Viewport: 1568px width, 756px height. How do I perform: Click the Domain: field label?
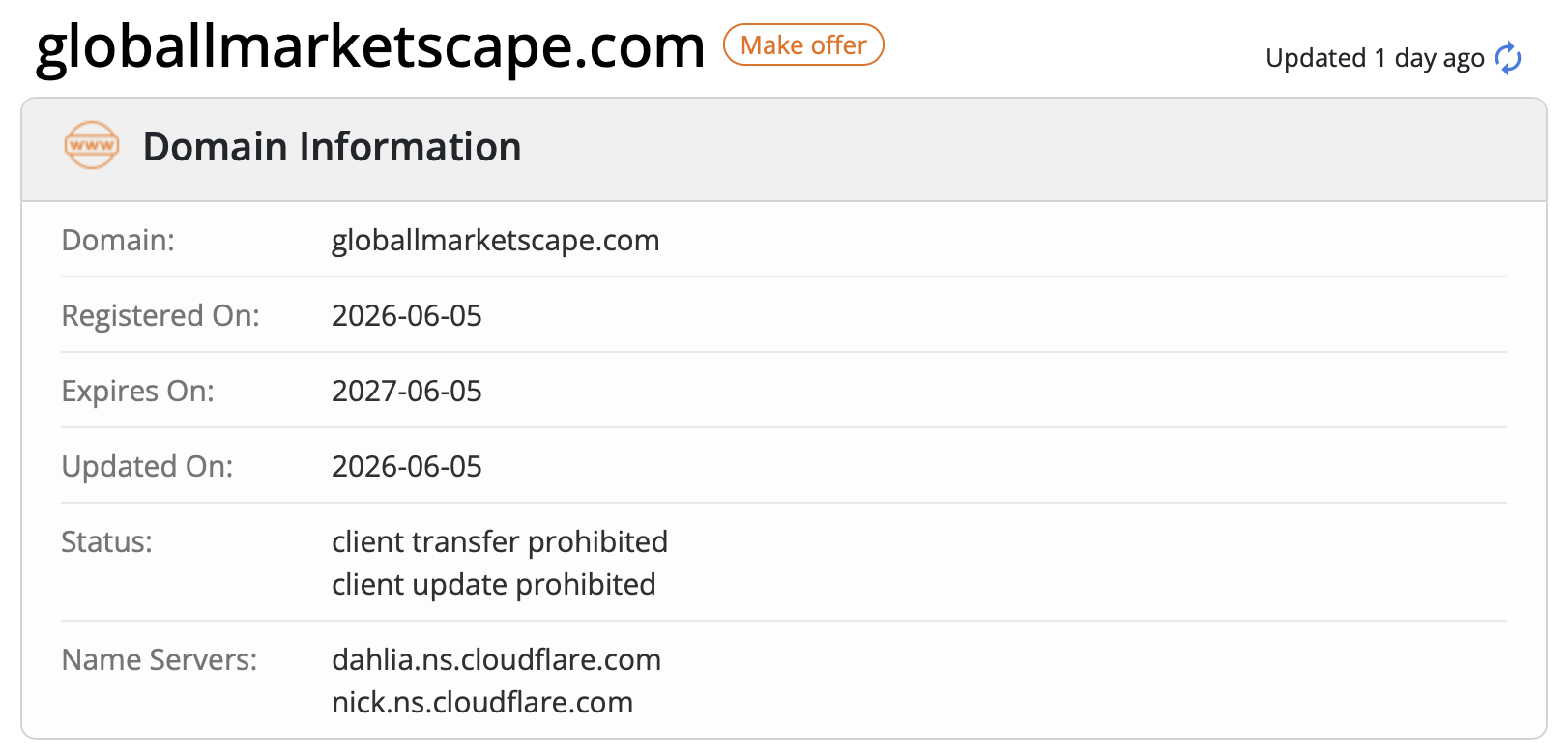118,241
